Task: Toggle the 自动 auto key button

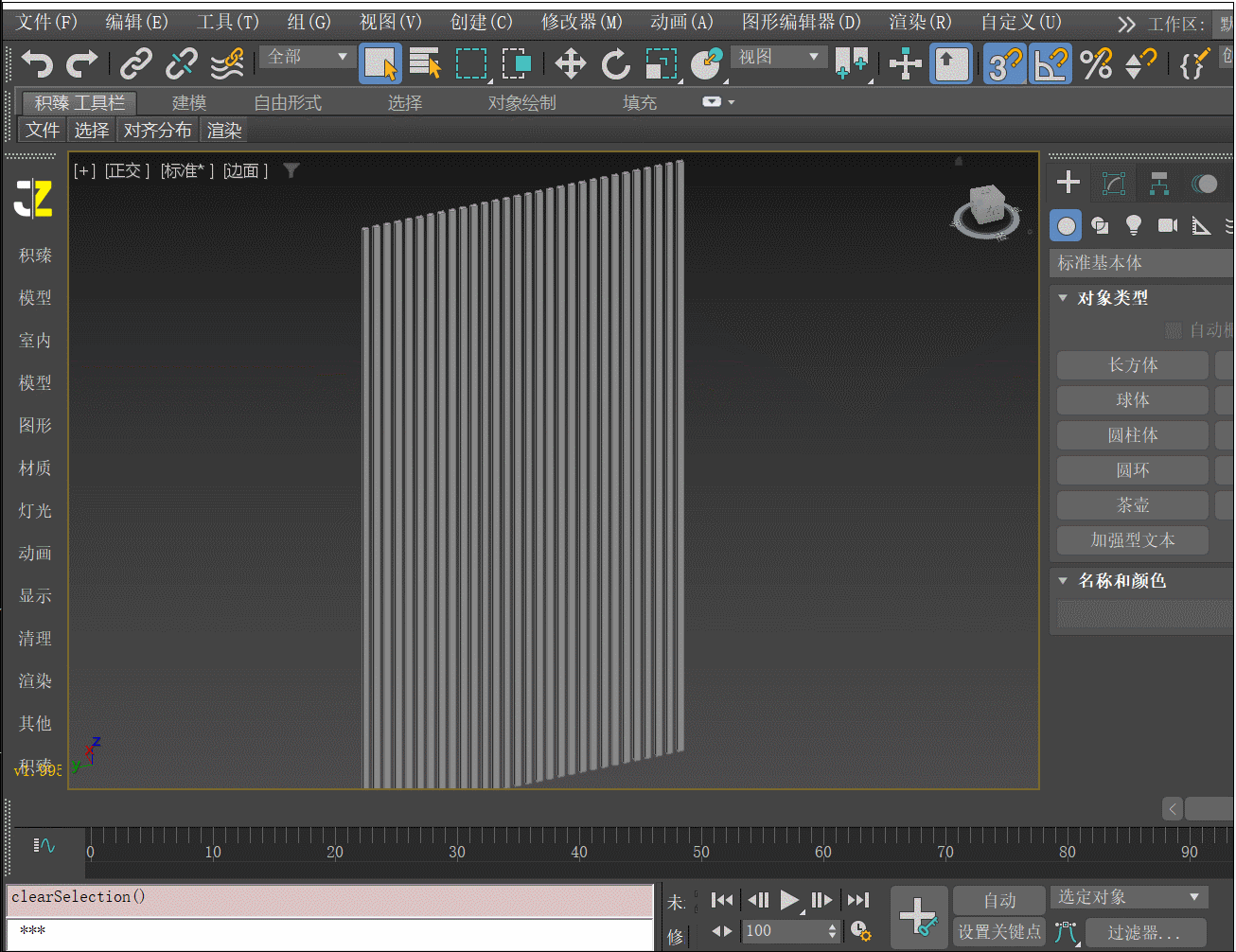Action: 998,901
